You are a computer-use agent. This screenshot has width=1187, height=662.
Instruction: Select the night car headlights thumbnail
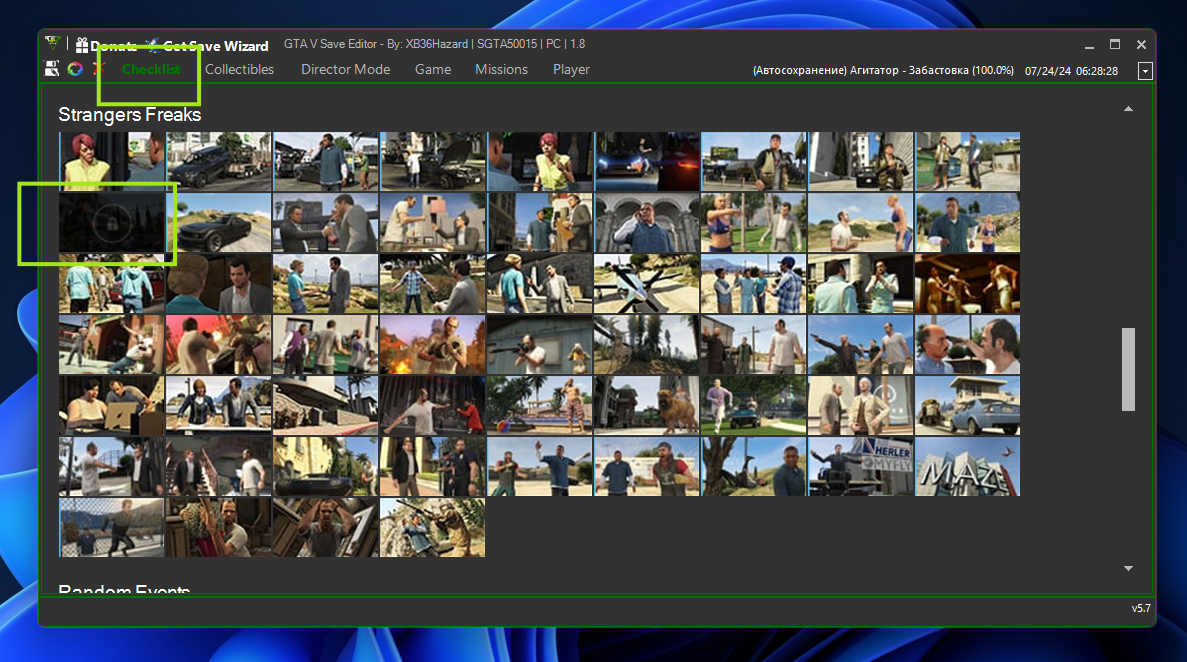tap(646, 161)
